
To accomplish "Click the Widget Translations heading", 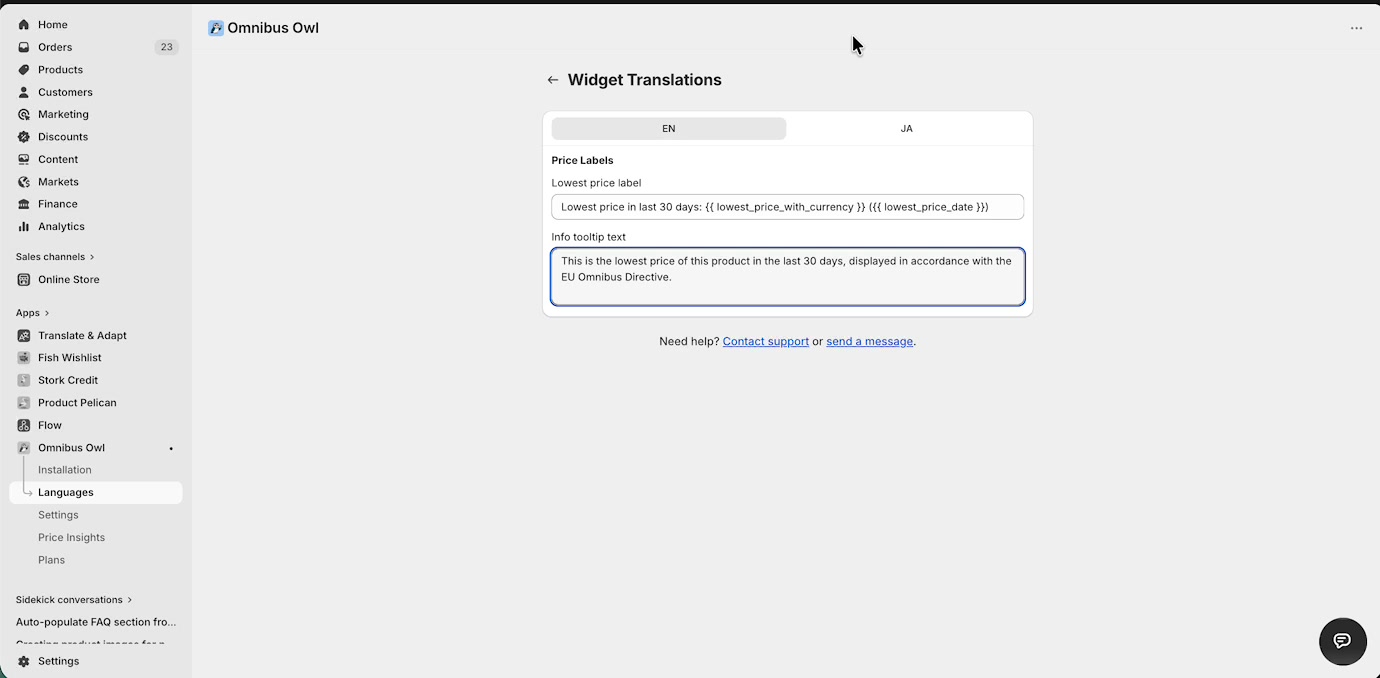I will [644, 80].
